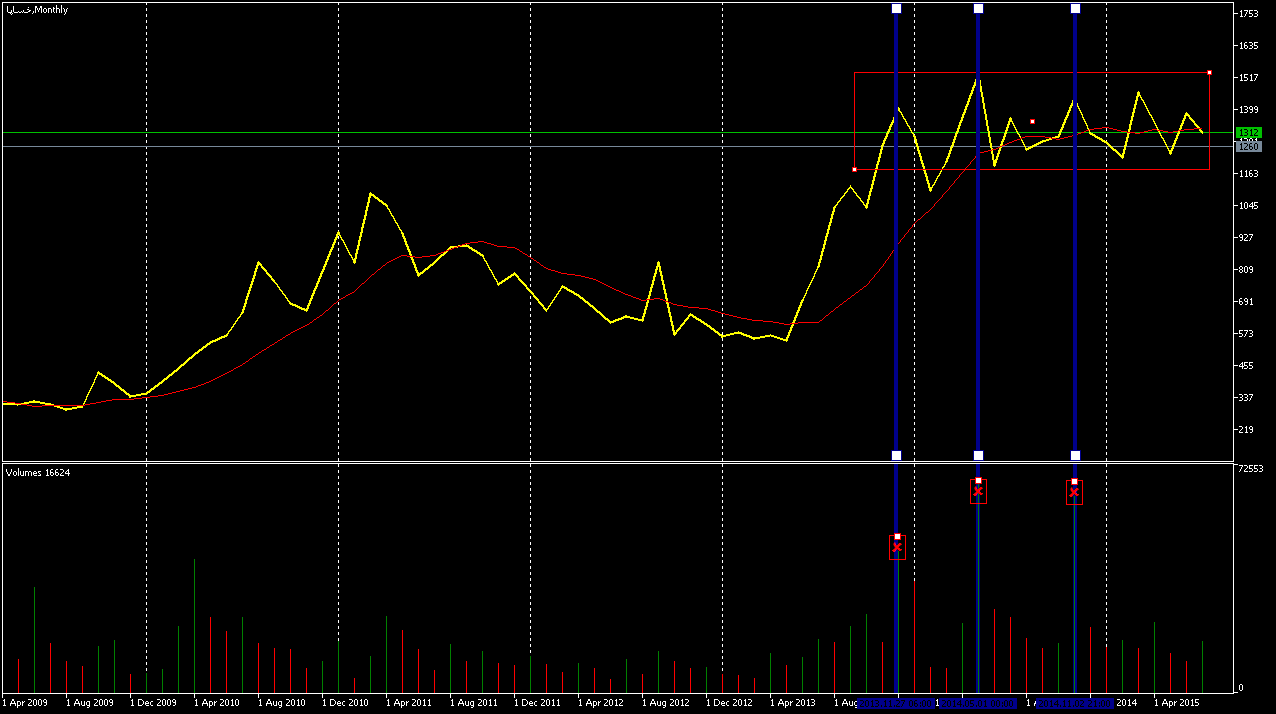Click the red X marker on the 2014.11.02 line

pyautogui.click(x=1074, y=492)
